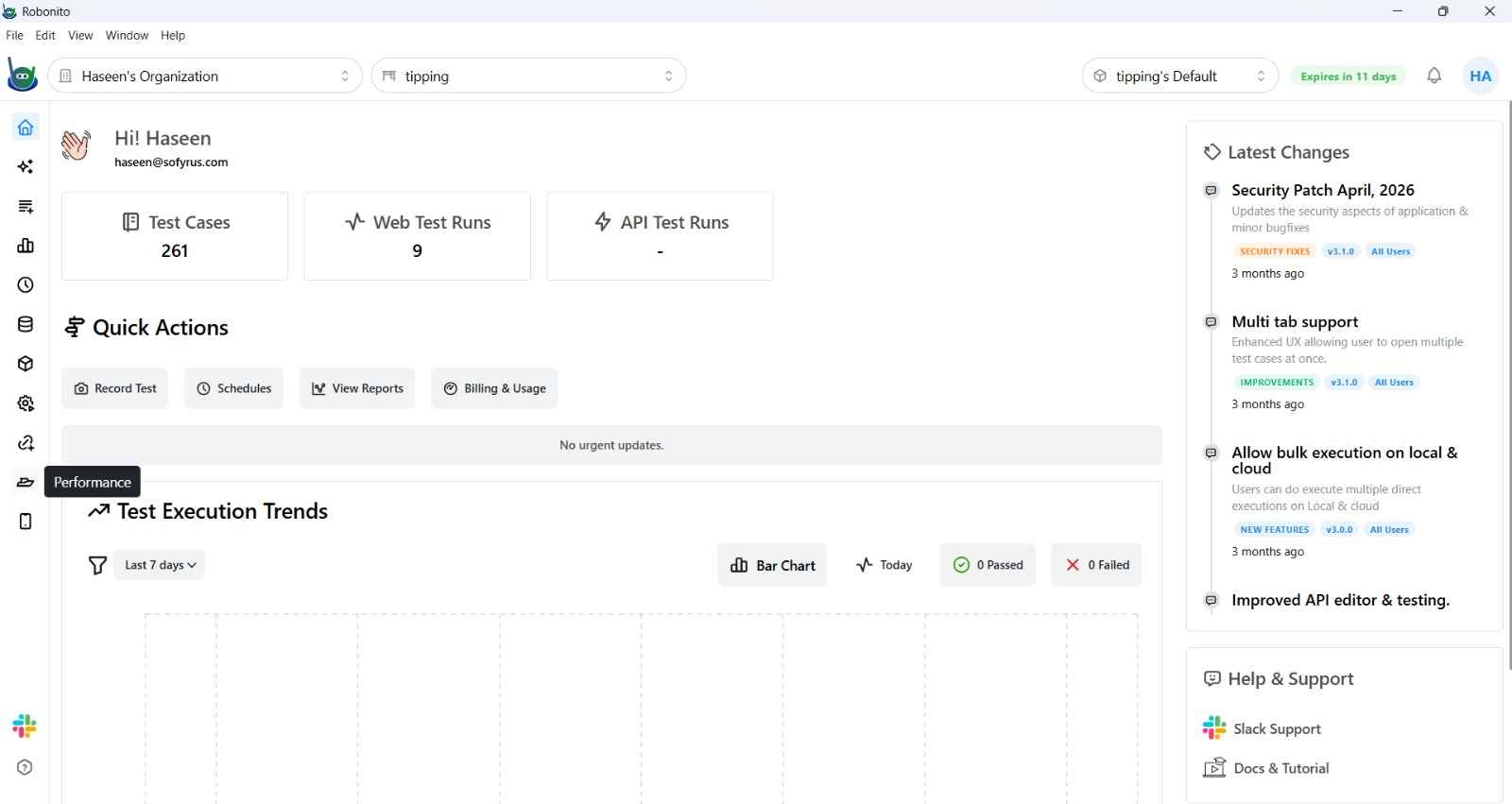Viewport: 1512px width, 804px height.
Task: Open the File menu
Action: point(14,35)
